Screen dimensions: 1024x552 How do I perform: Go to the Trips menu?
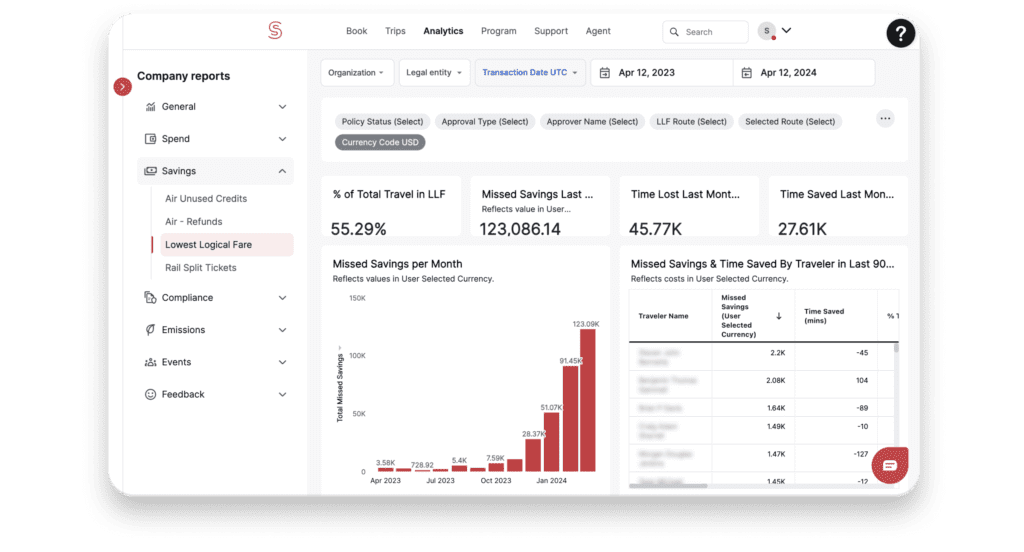pos(395,31)
